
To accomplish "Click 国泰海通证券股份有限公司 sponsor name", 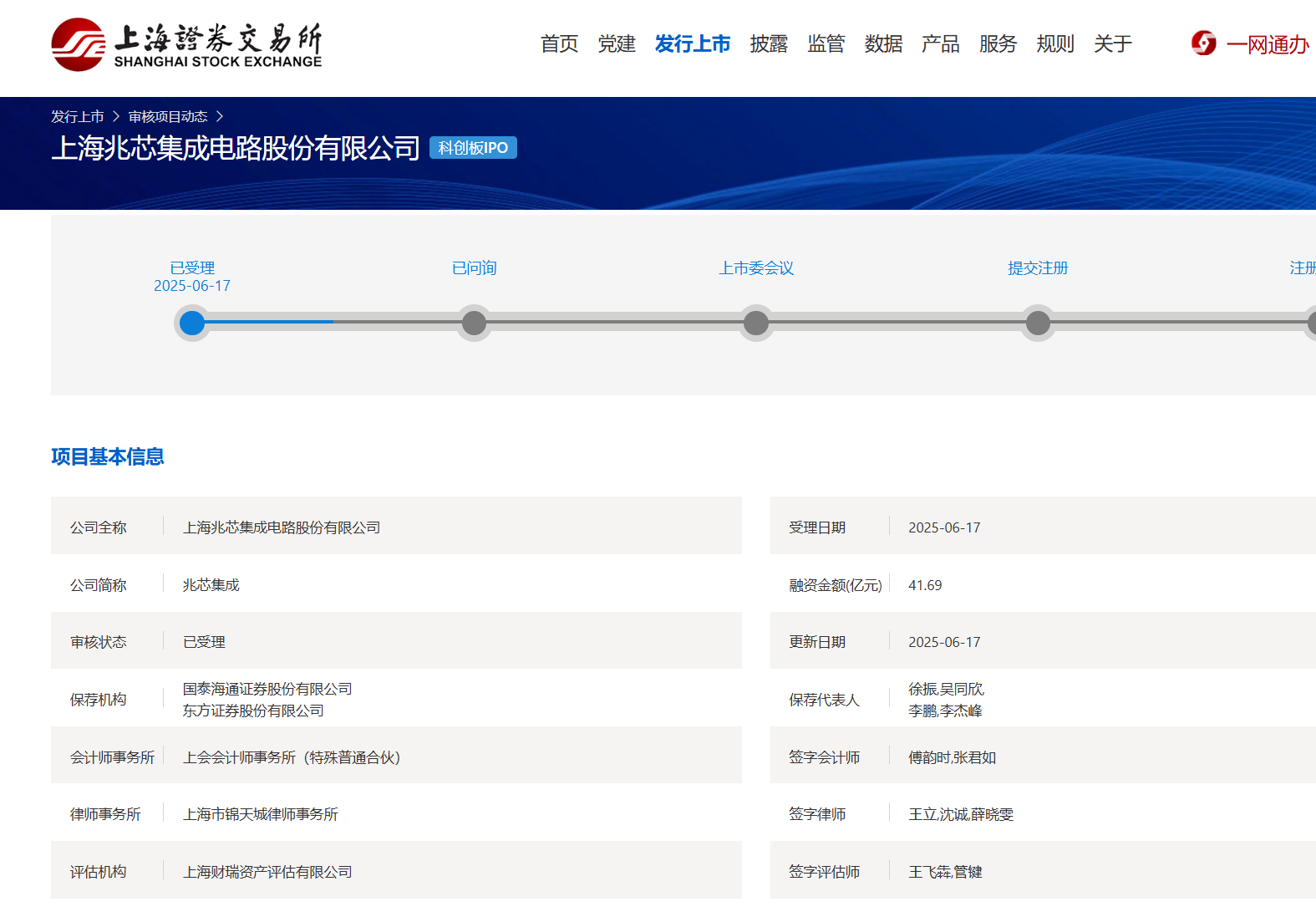I will tap(267, 689).
